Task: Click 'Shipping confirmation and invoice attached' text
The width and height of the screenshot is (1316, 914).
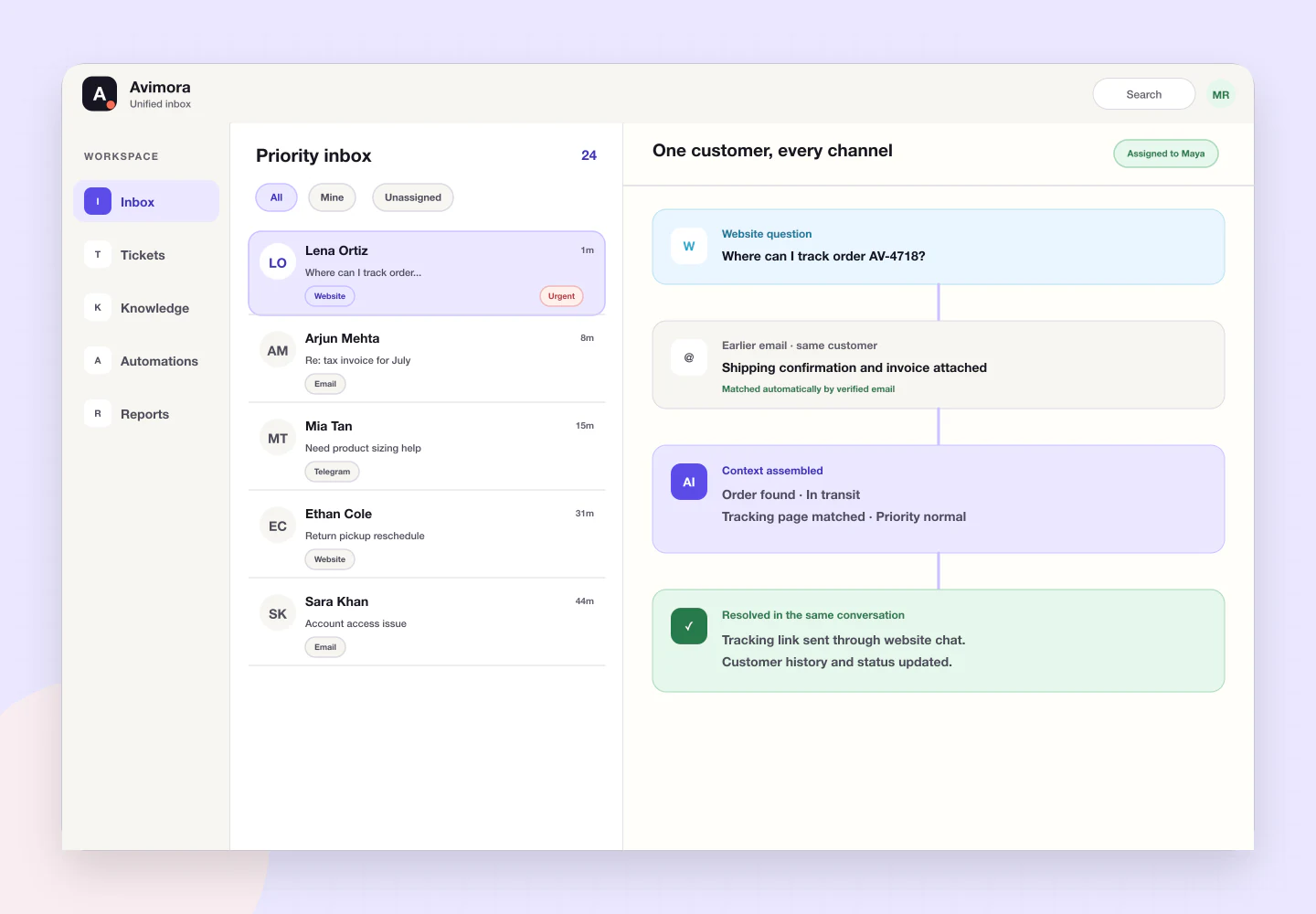Action: [x=854, y=367]
